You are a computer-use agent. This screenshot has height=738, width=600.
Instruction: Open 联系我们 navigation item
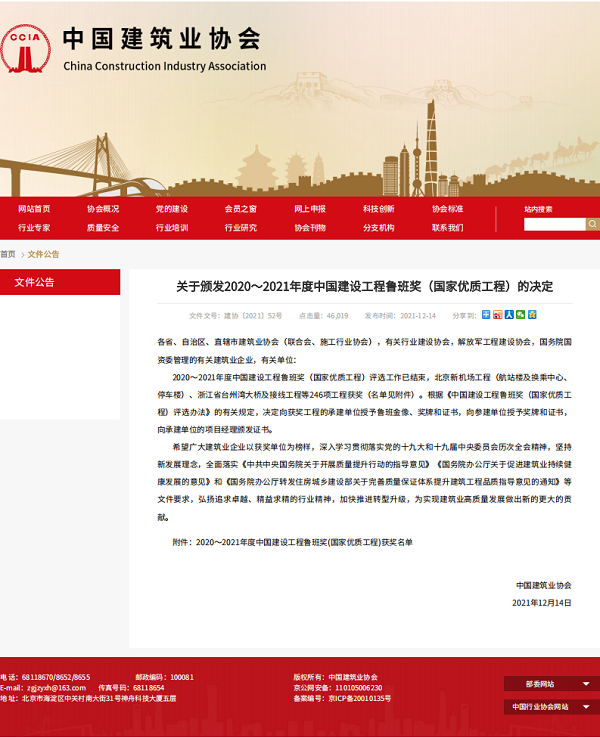447,228
